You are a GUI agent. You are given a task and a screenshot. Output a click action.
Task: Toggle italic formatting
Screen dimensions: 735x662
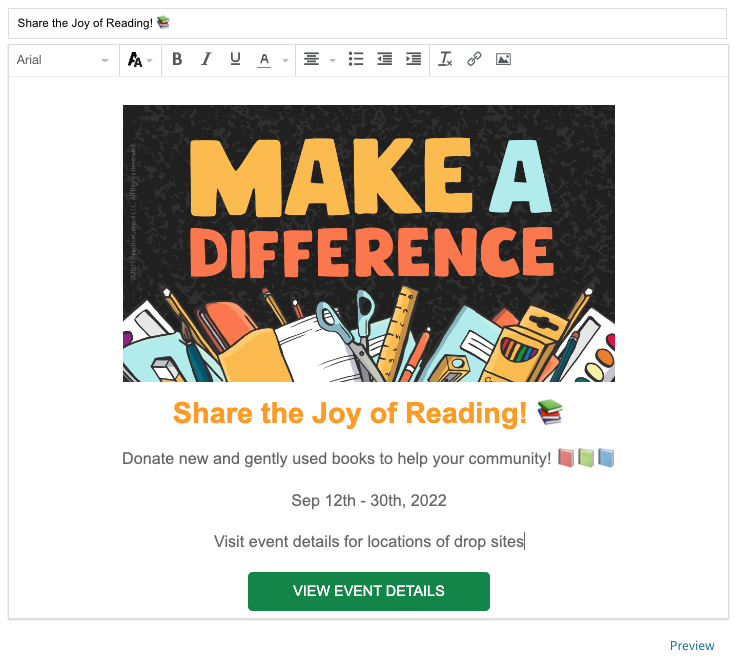[x=206, y=60]
